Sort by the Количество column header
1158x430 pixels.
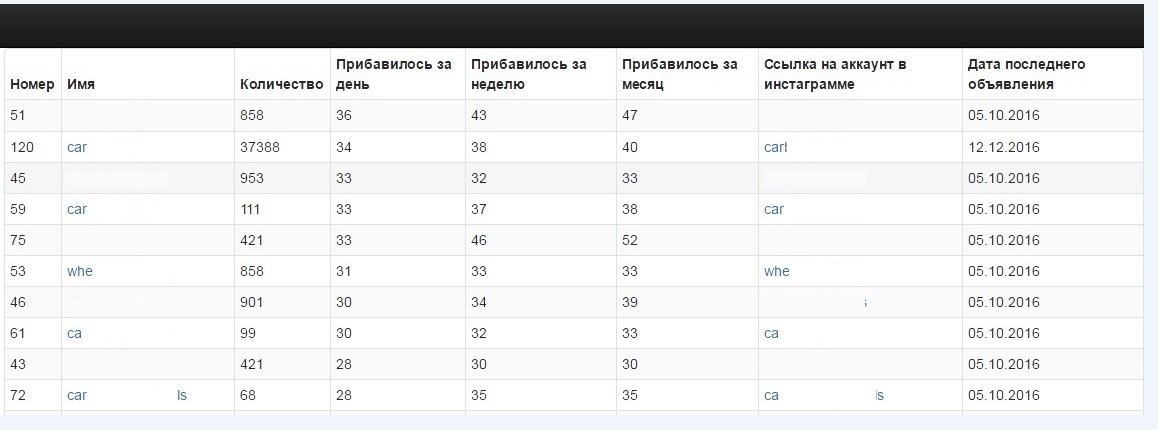click(282, 84)
